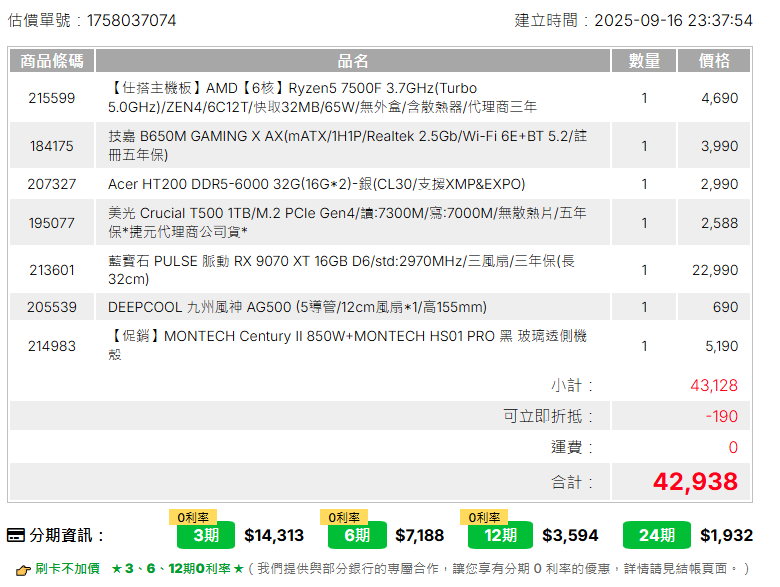Select product barcode 214983

tap(52, 346)
